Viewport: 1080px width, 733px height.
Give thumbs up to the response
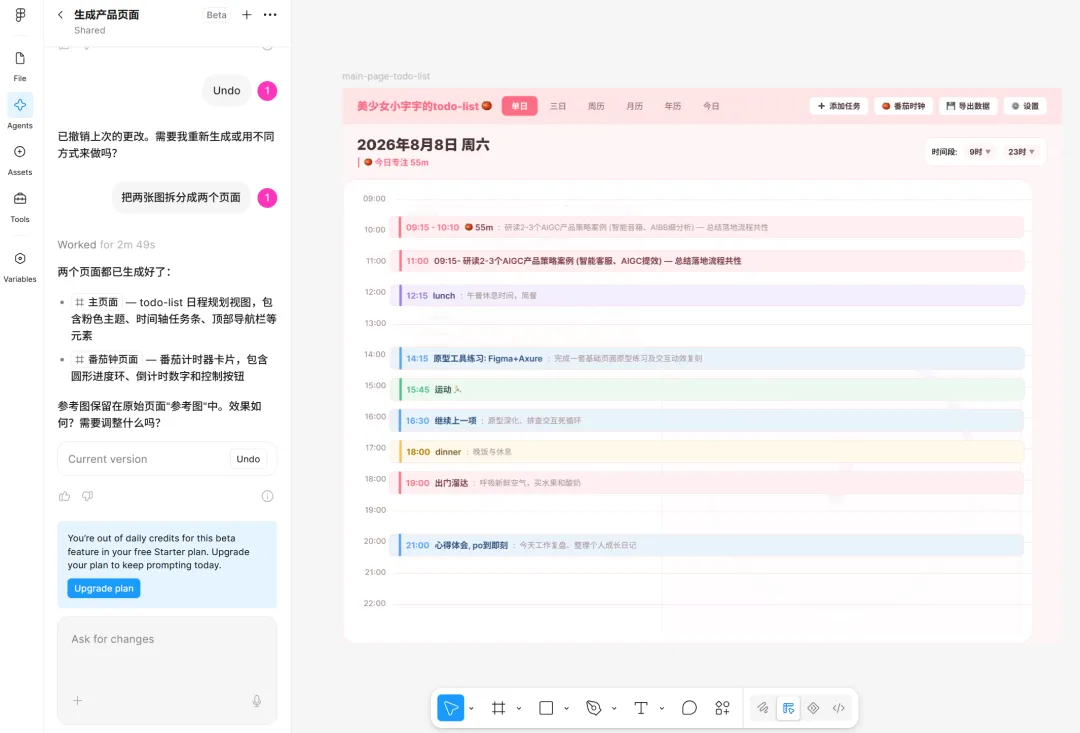tap(65, 496)
